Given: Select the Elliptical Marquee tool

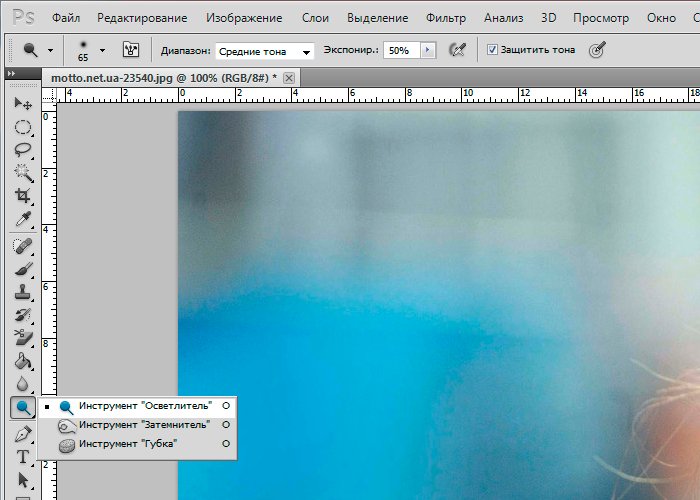Looking at the screenshot, I should point(22,127).
